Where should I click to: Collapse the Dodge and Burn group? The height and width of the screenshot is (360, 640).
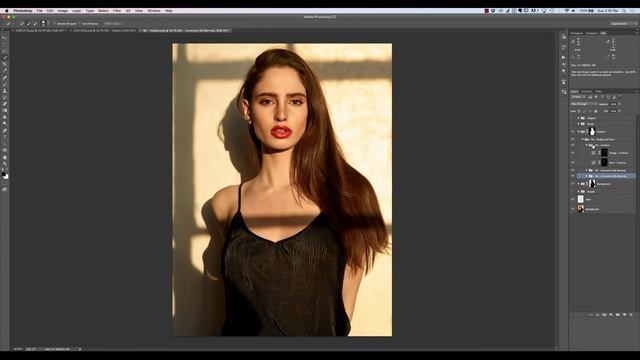[x=582, y=139]
